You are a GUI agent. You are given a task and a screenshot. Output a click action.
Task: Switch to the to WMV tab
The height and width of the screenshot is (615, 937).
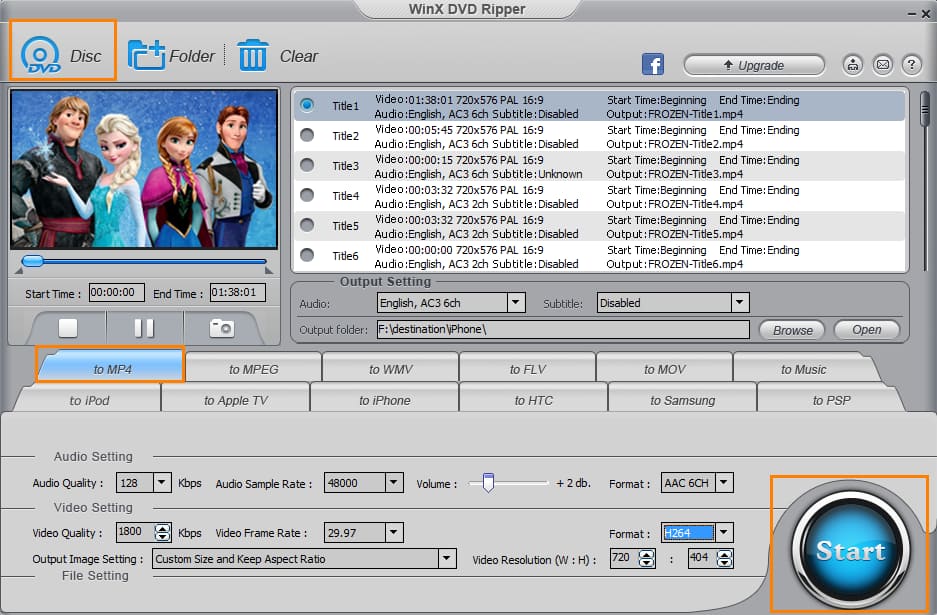pos(390,369)
